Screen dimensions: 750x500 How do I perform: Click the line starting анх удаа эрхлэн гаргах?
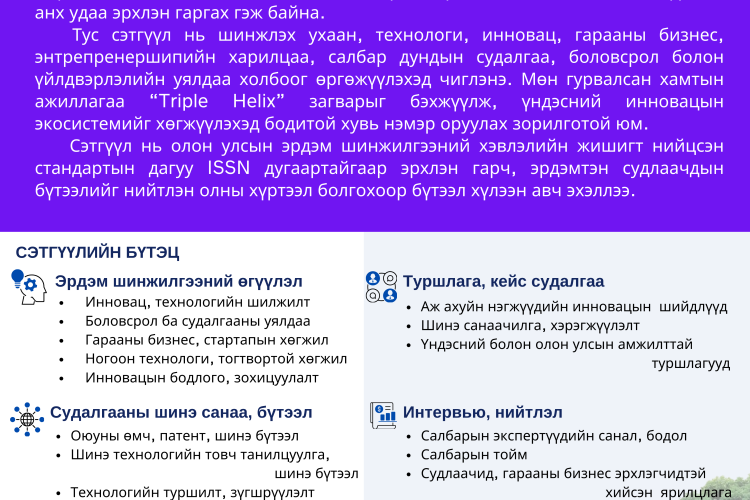(180, 12)
